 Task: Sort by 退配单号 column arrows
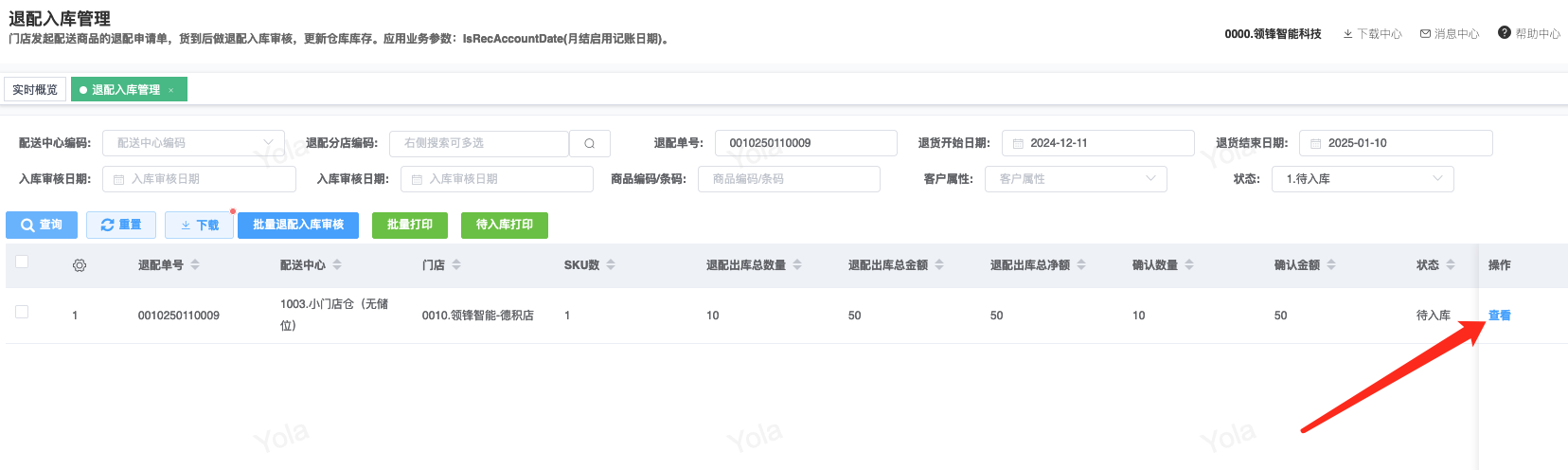(195, 265)
